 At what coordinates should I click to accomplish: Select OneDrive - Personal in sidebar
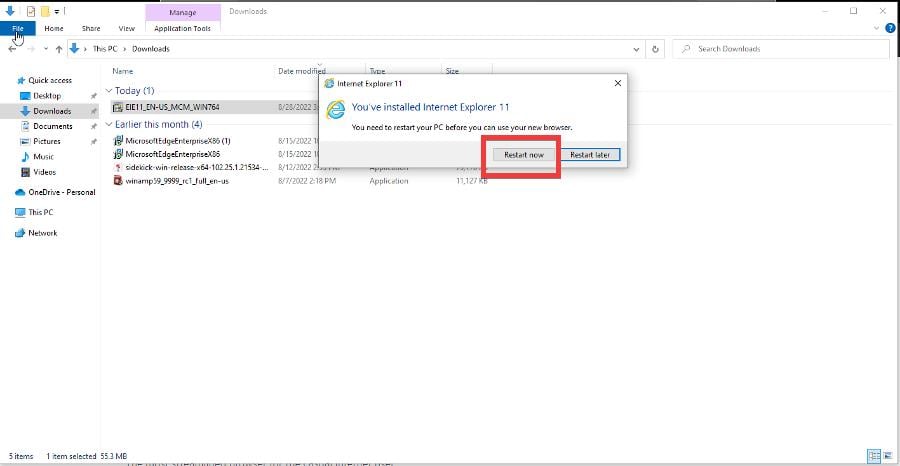pyautogui.click(x=61, y=192)
